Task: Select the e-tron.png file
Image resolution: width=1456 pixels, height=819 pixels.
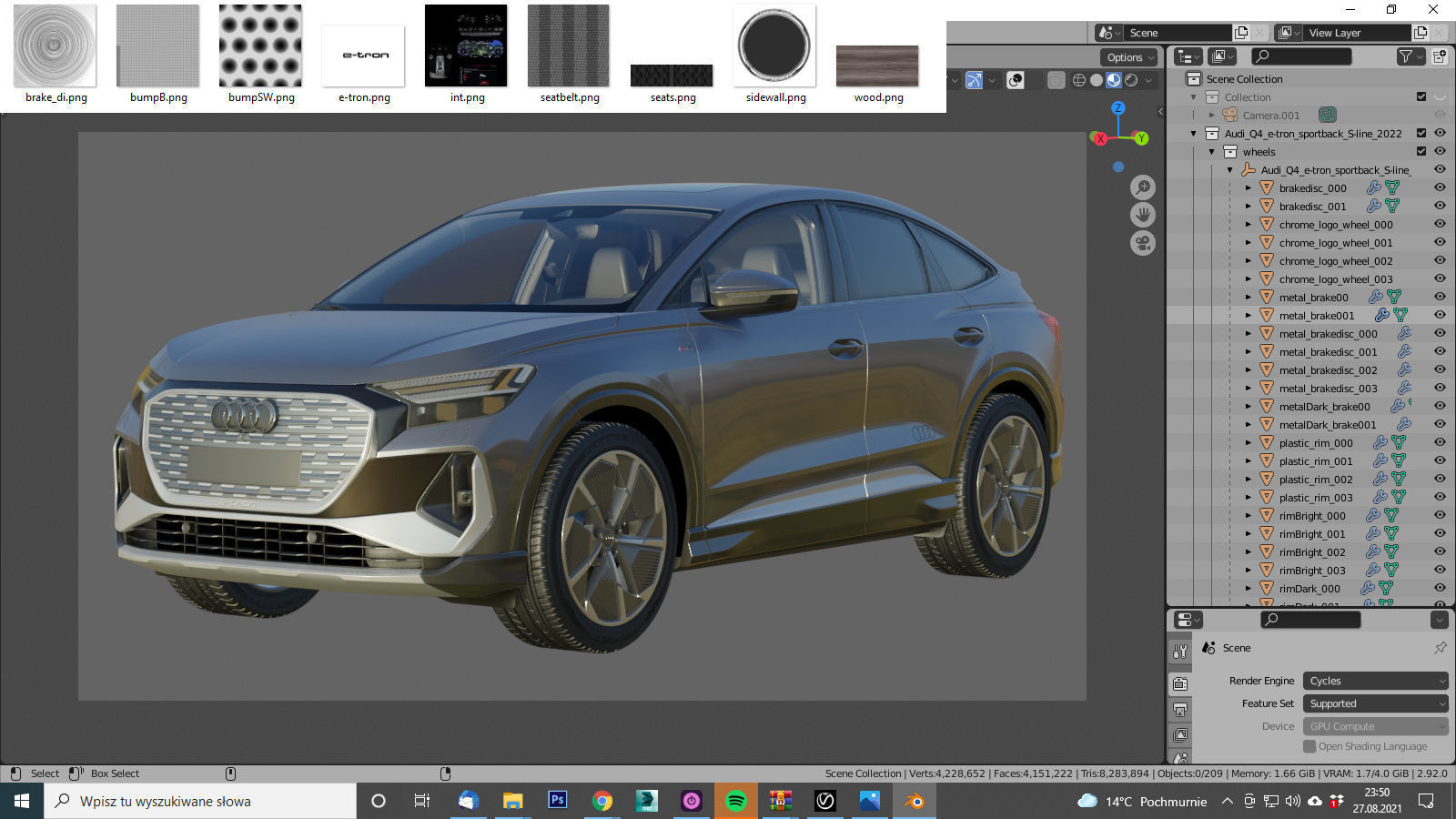Action: 364,64
